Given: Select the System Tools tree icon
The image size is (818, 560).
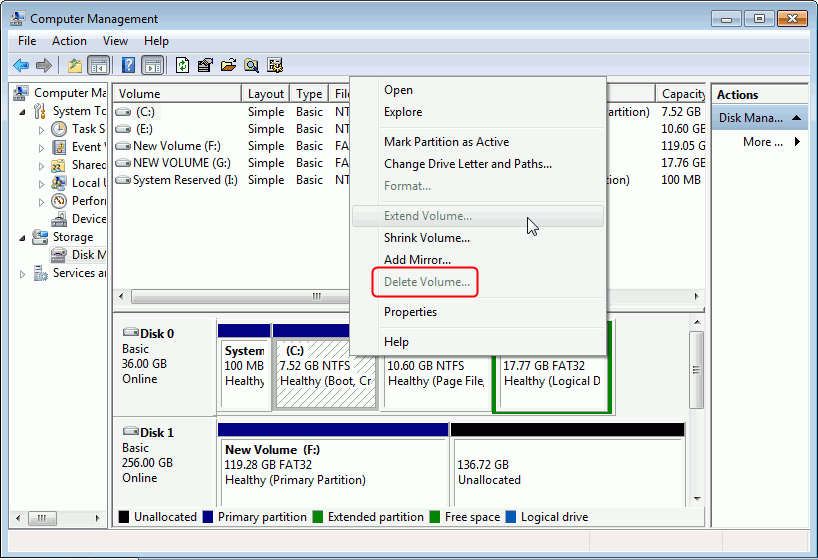Looking at the screenshot, I should point(40,111).
